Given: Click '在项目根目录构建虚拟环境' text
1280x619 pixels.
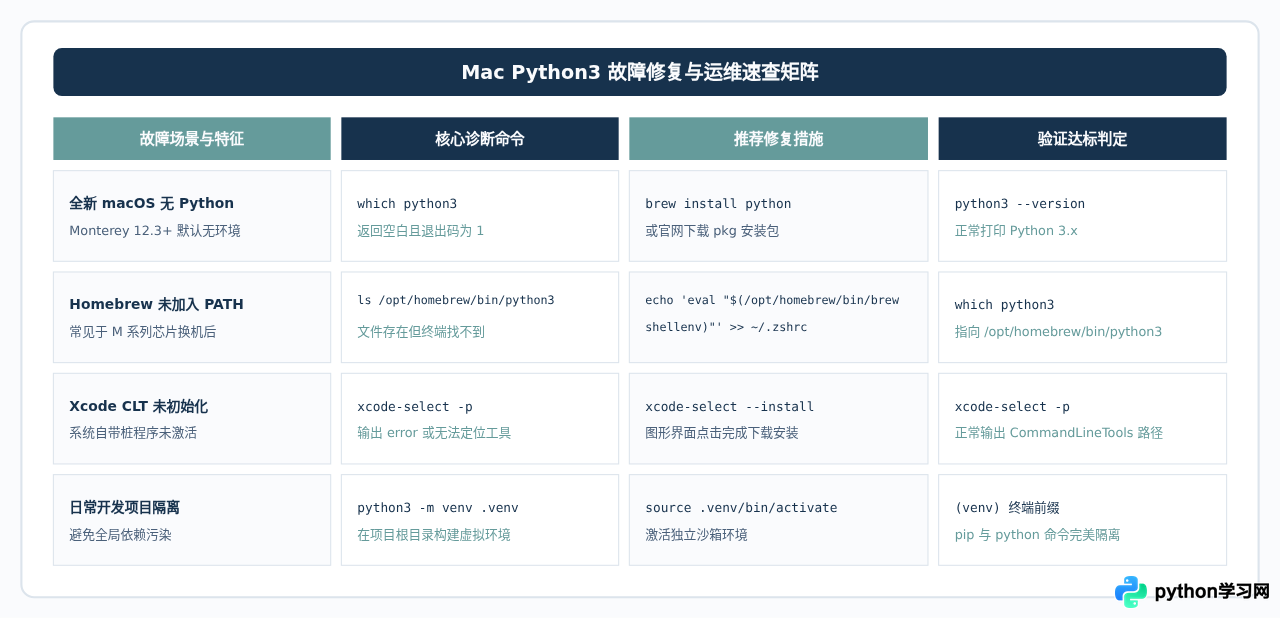Looking at the screenshot, I should pos(434,535).
